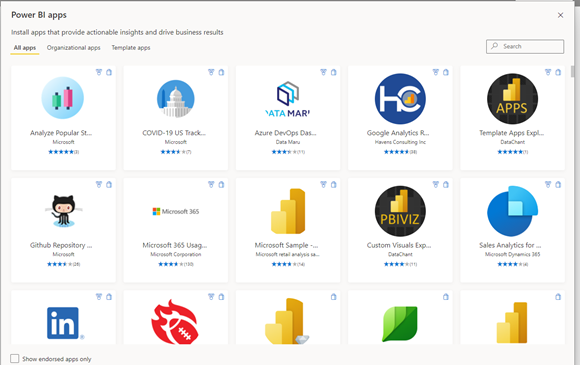The width and height of the screenshot is (580, 365).
Task: Open the COVID-19 US Track... capitol logo
Action: click(x=176, y=99)
